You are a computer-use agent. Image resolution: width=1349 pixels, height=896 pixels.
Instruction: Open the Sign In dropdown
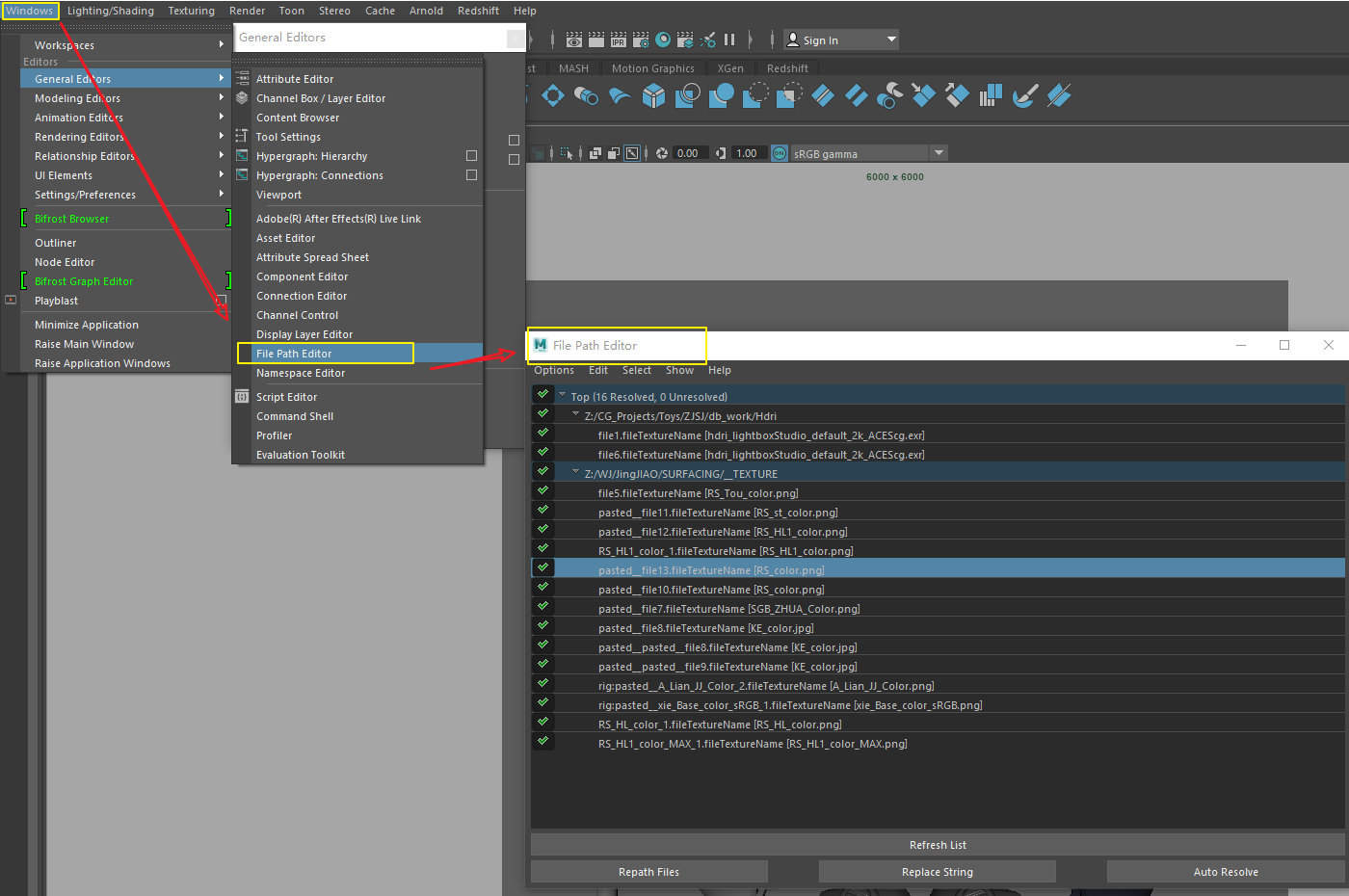point(891,40)
